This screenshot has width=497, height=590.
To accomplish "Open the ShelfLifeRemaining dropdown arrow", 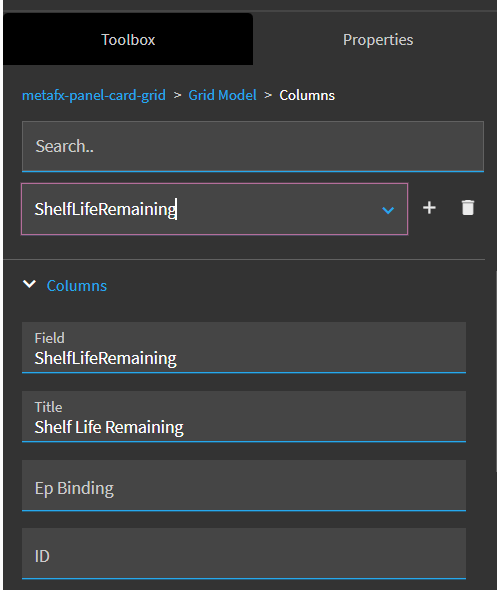I will 388,210.
